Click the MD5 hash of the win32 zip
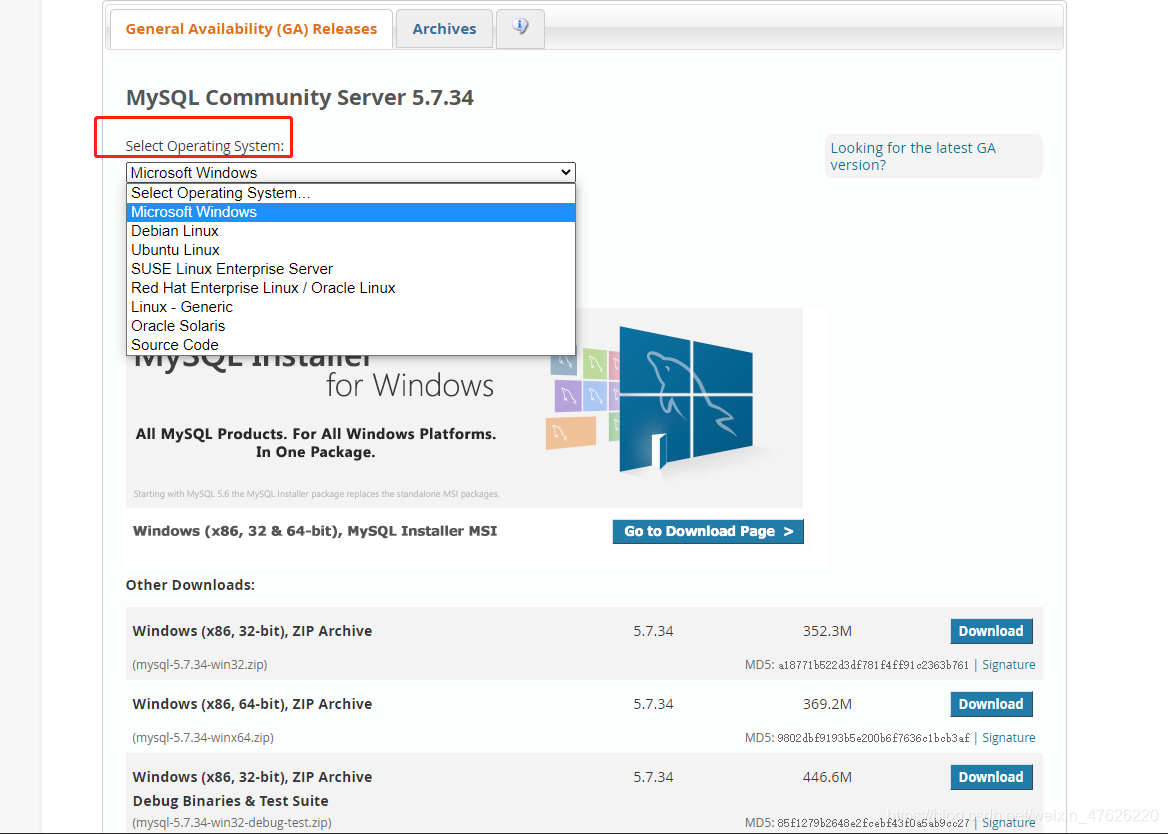 click(874, 665)
